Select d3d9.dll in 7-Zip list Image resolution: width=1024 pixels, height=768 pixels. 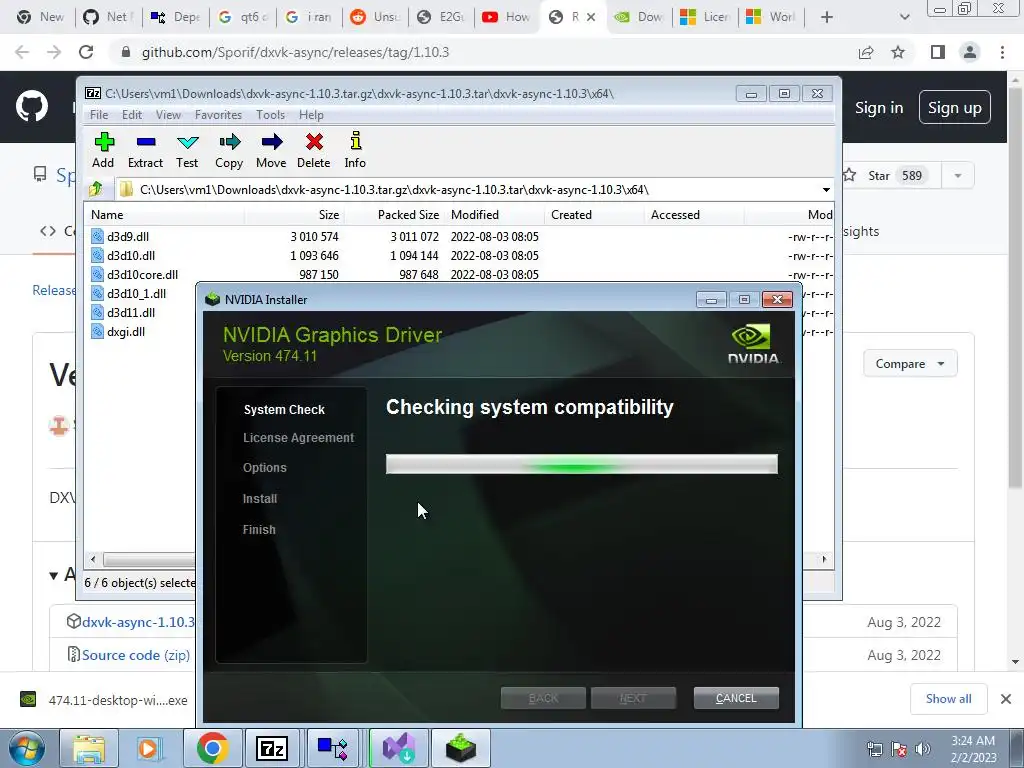tap(128, 236)
